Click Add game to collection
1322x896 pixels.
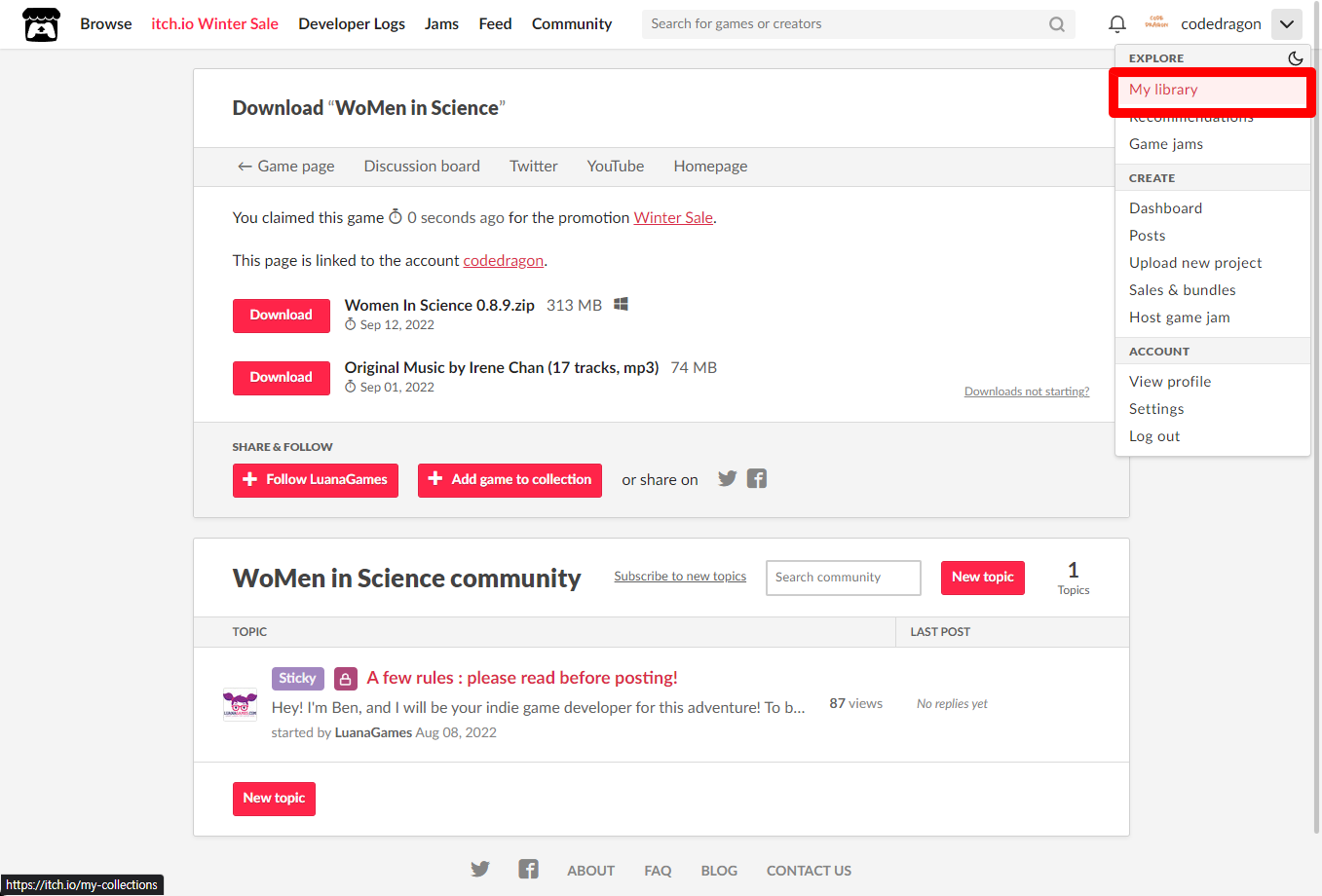point(510,480)
